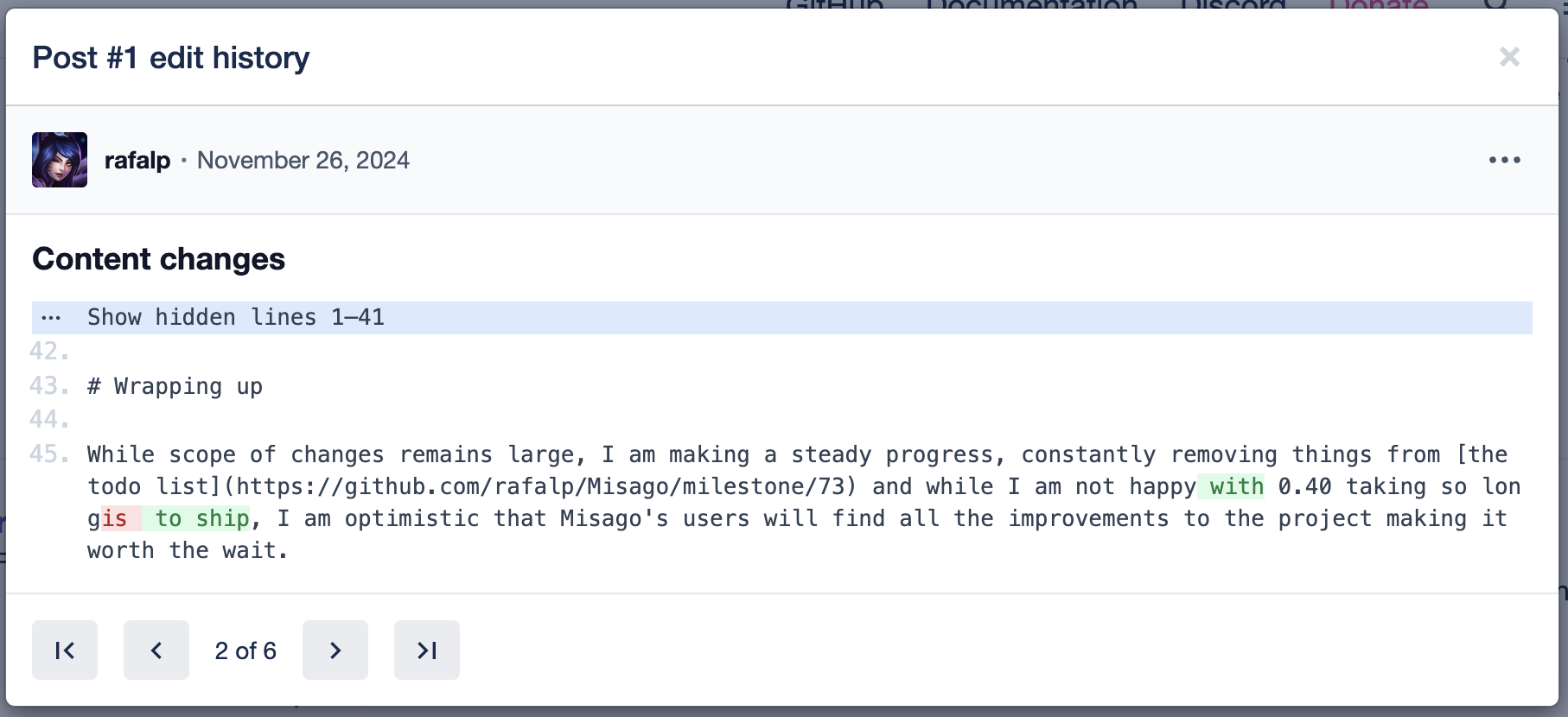Open the three-dot options menu
Image resolution: width=1568 pixels, height=717 pixels.
tap(1504, 160)
